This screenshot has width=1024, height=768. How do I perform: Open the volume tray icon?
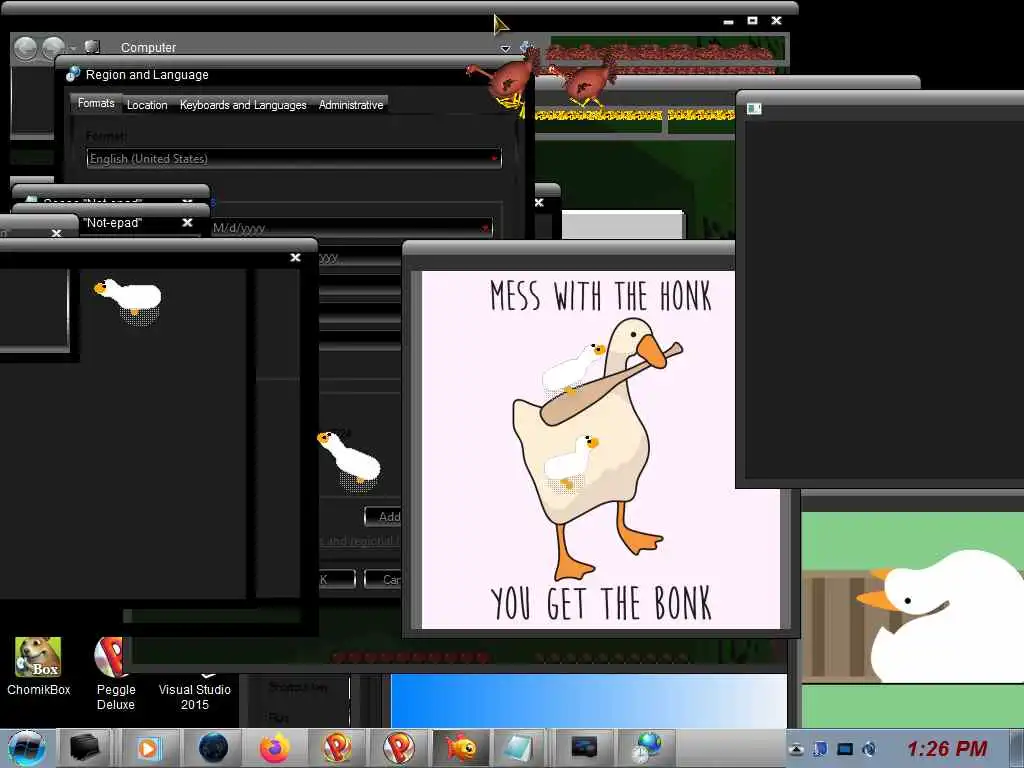point(869,749)
